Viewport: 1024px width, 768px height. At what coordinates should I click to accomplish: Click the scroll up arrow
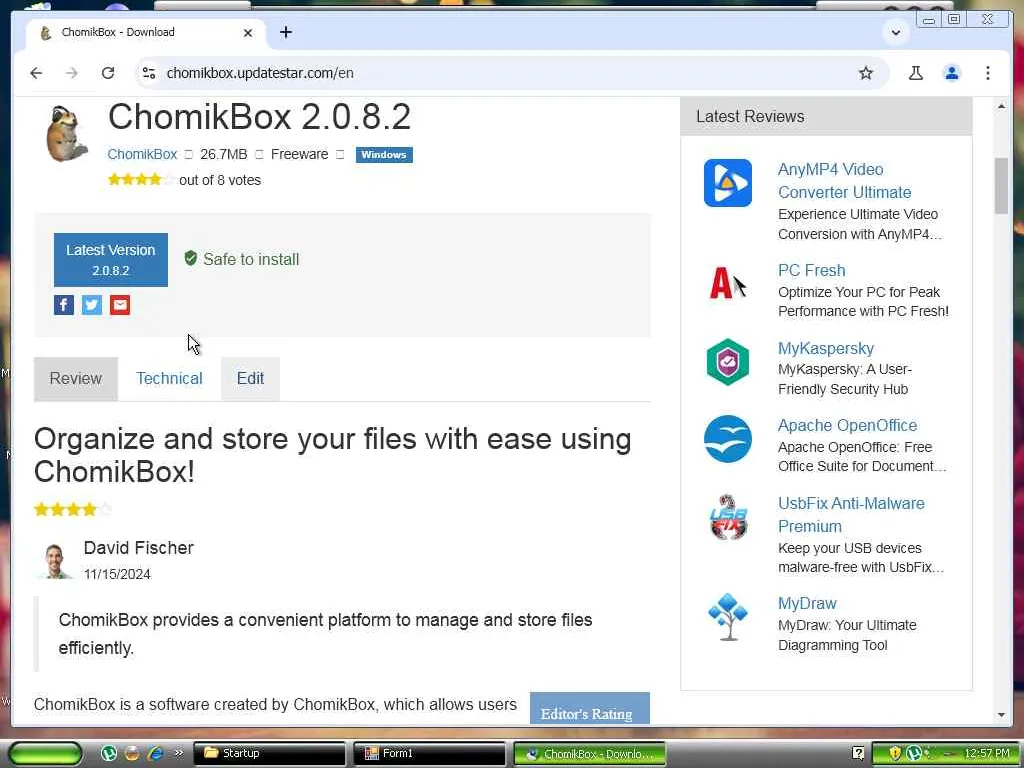1001,106
